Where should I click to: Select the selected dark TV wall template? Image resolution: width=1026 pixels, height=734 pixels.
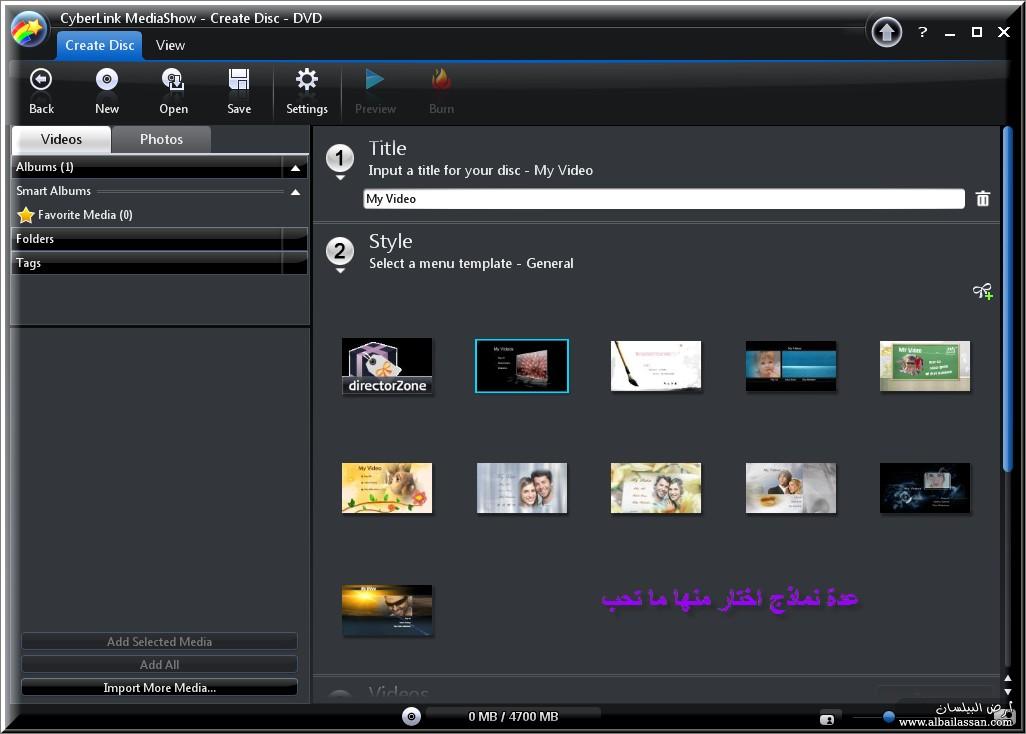[x=522, y=366]
